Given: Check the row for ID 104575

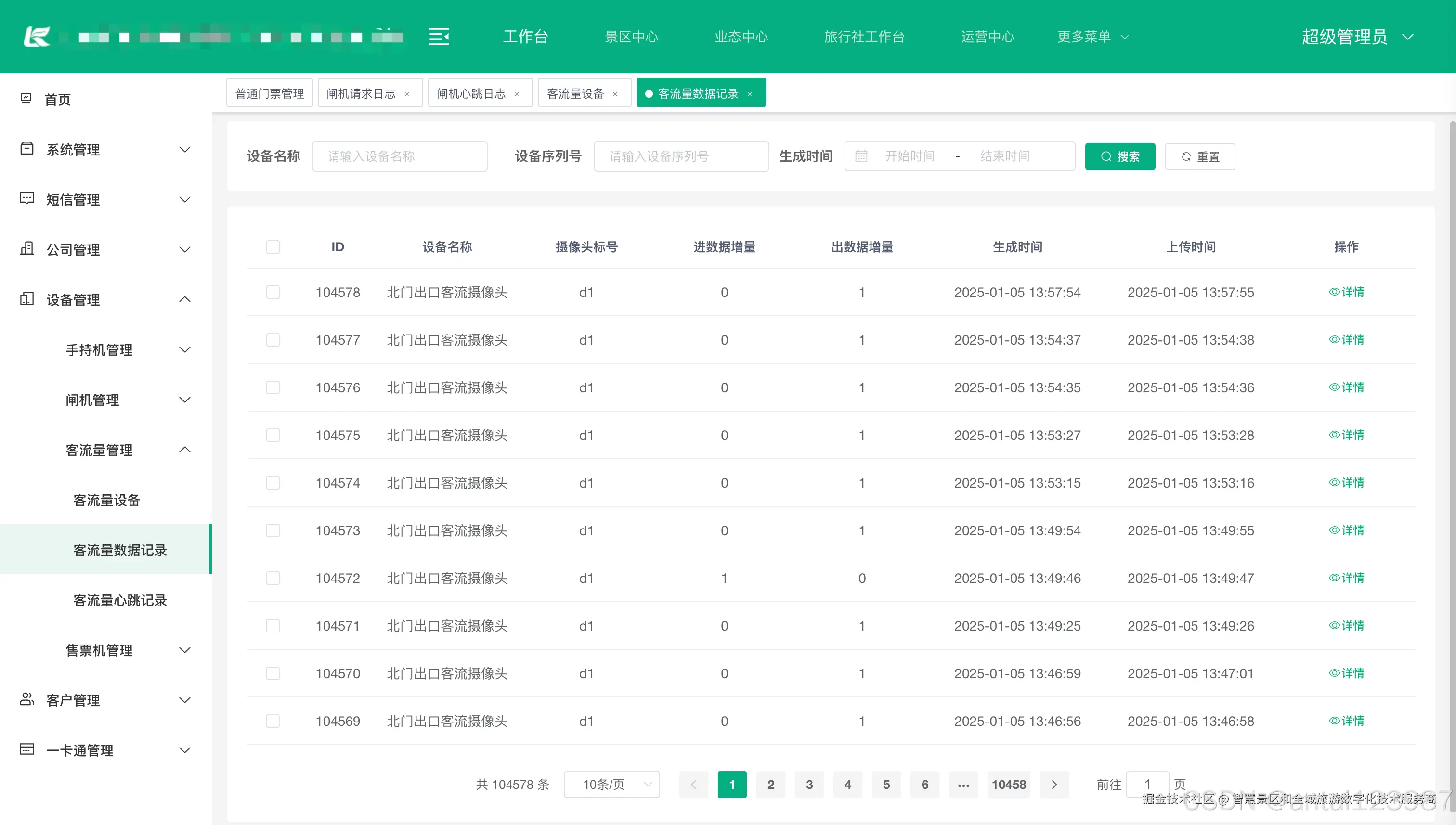Looking at the screenshot, I should [x=273, y=435].
